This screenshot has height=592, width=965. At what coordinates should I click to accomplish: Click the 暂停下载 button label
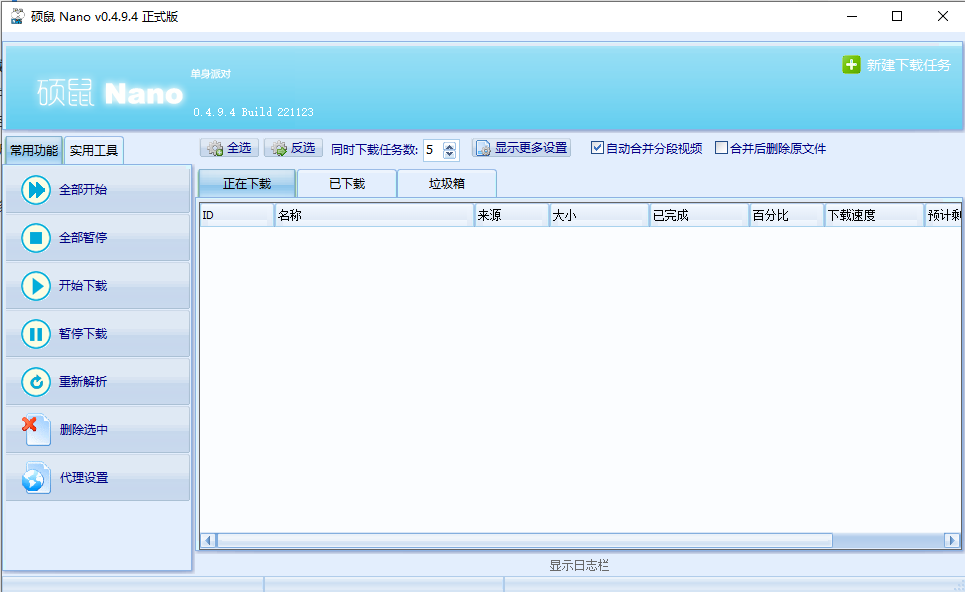[x=83, y=334]
